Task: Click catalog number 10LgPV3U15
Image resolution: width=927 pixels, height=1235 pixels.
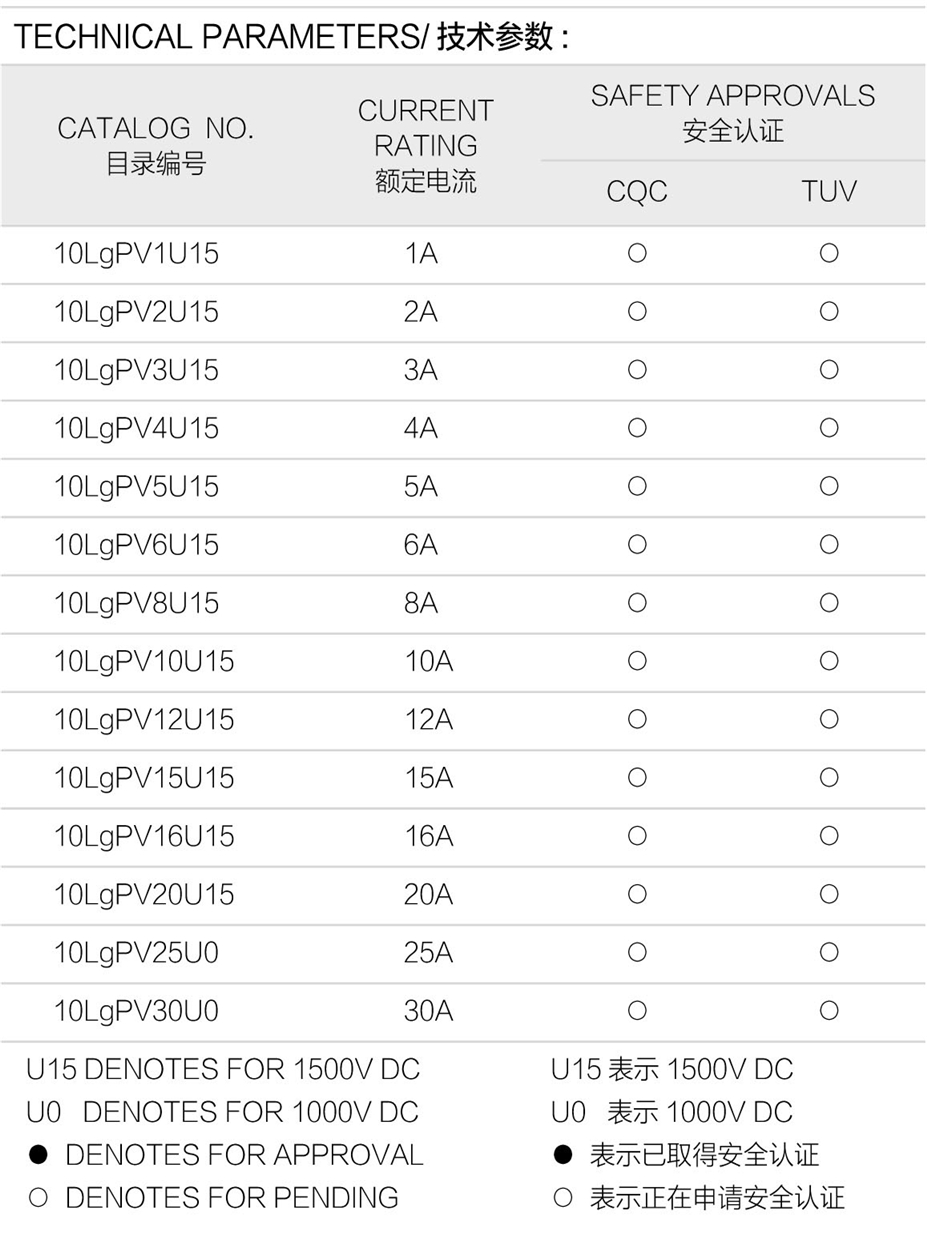Action: [136, 371]
